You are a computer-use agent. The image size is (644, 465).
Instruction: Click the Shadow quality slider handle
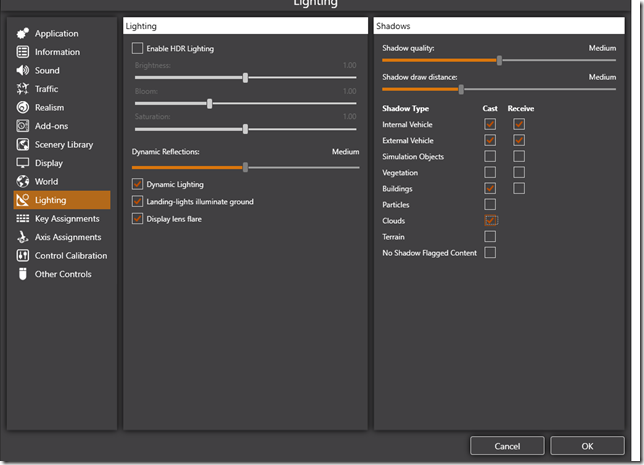coord(499,60)
